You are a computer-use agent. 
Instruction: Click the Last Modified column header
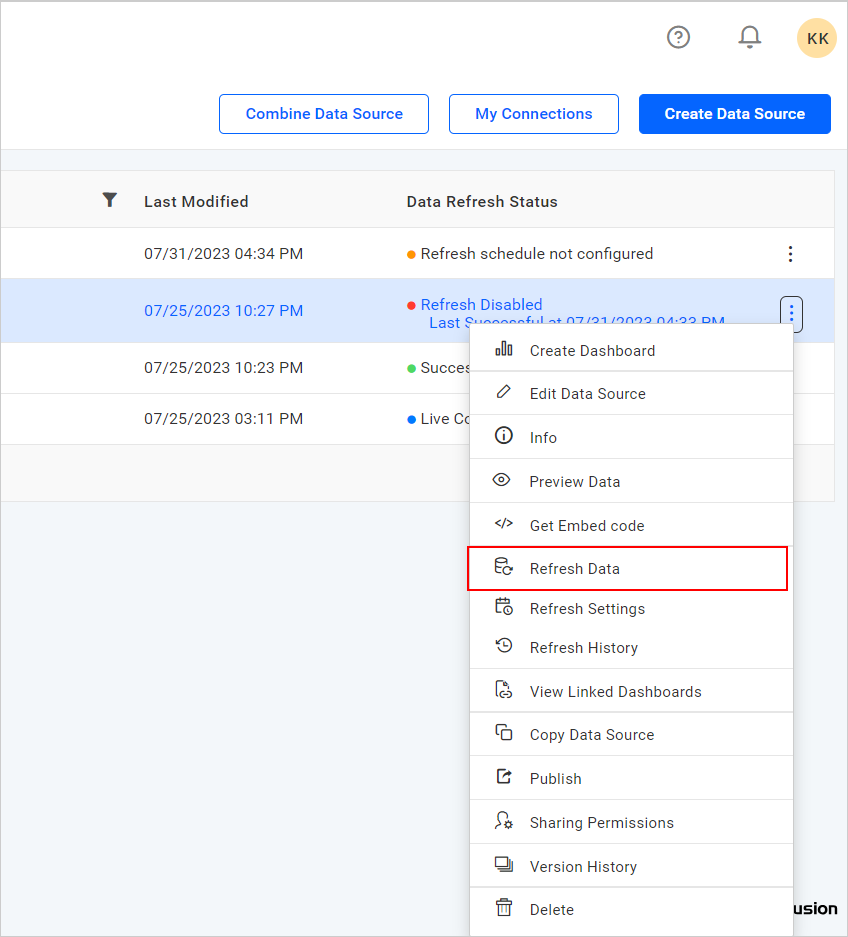tap(196, 201)
